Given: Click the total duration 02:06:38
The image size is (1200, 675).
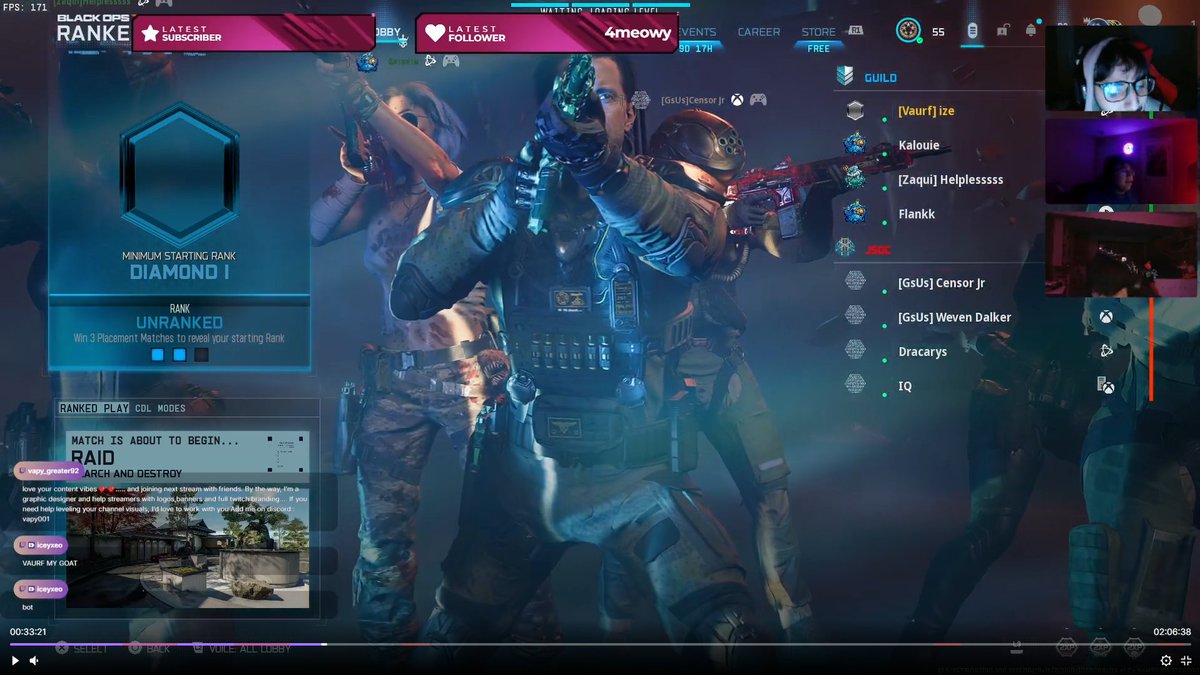Looking at the screenshot, I should pos(1172,631).
